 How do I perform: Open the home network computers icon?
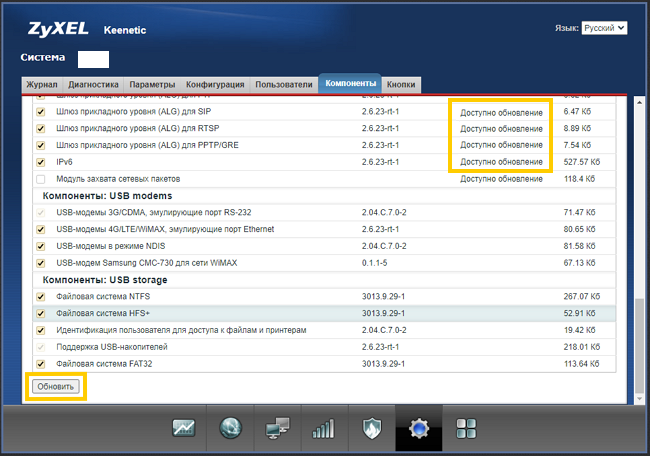click(x=277, y=428)
